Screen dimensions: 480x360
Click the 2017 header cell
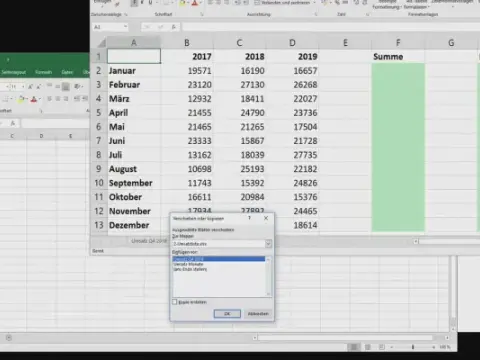pos(187,56)
